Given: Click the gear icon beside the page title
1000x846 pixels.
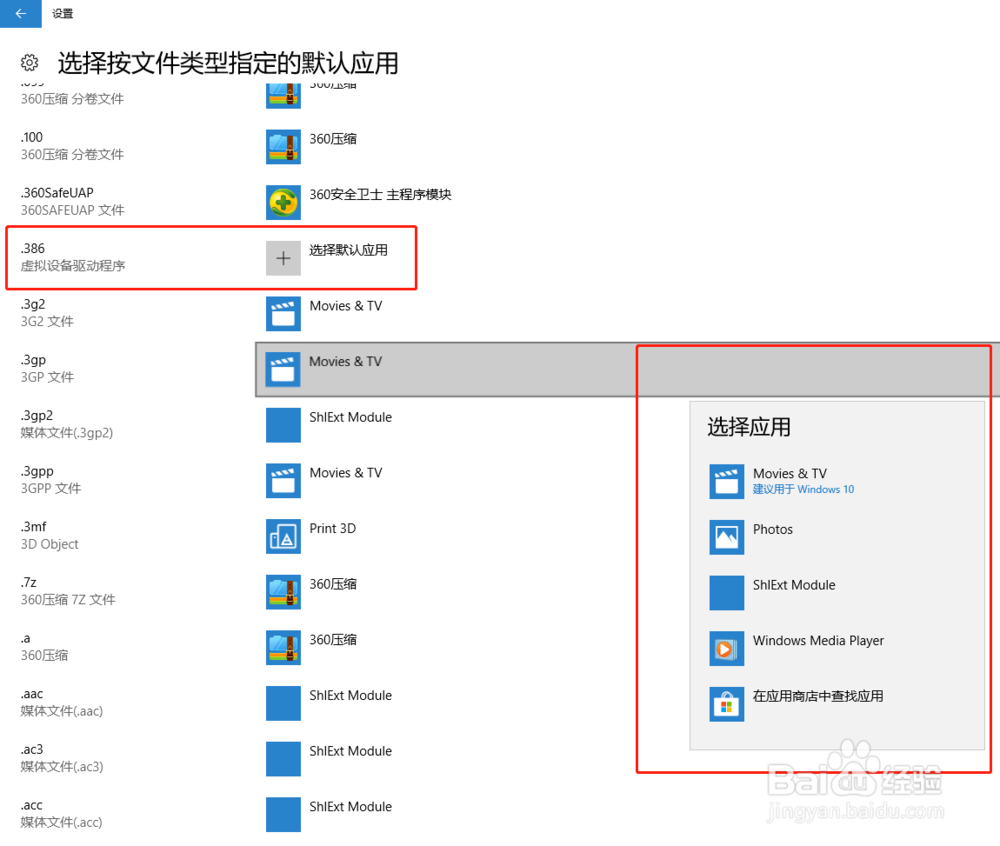Looking at the screenshot, I should click(x=29, y=62).
